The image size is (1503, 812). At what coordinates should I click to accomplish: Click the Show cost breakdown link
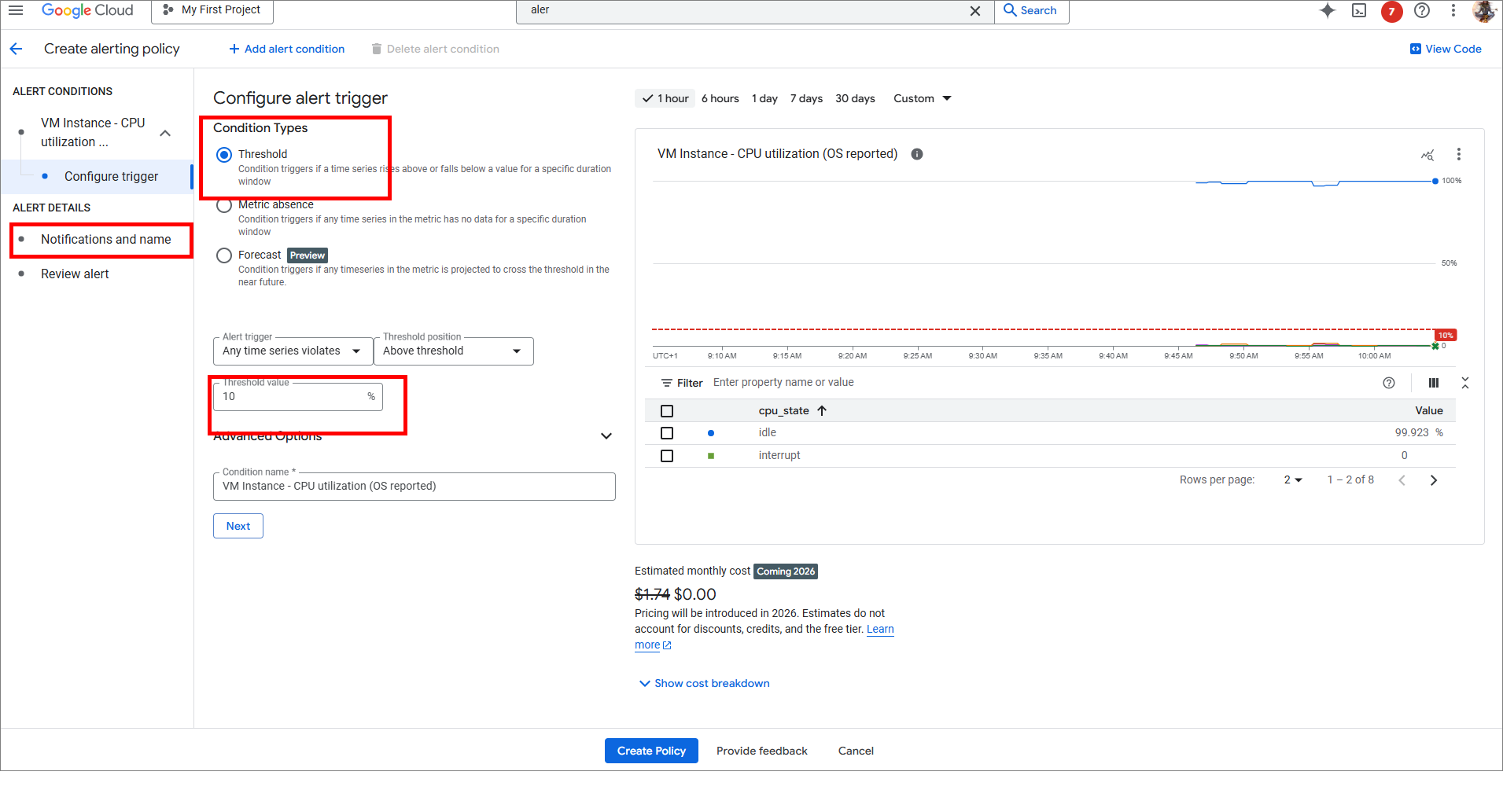[x=703, y=683]
